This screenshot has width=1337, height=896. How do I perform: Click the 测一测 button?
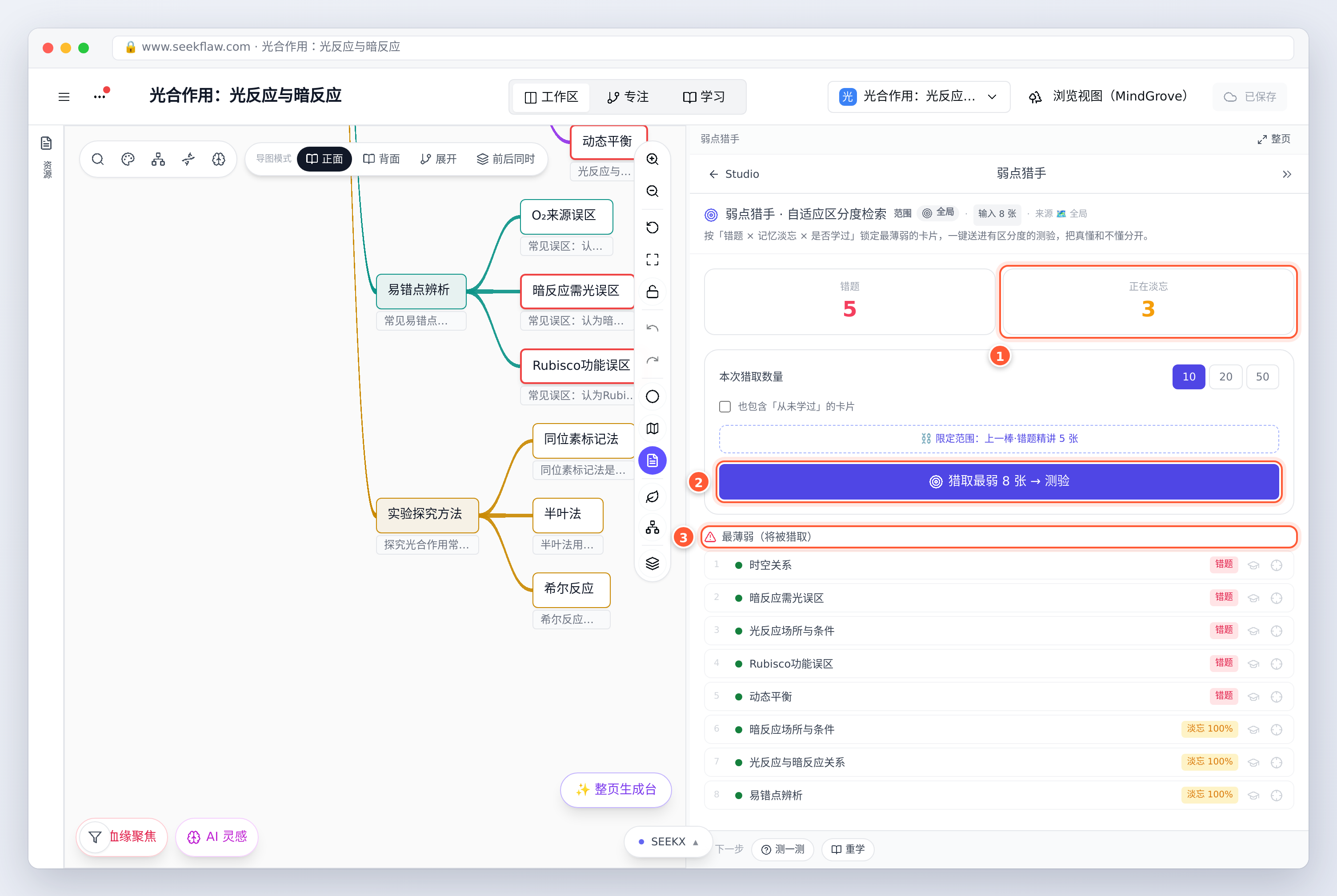(783, 850)
